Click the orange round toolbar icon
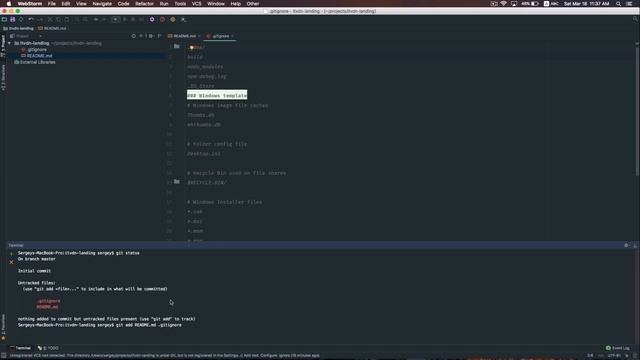 [173, 19]
